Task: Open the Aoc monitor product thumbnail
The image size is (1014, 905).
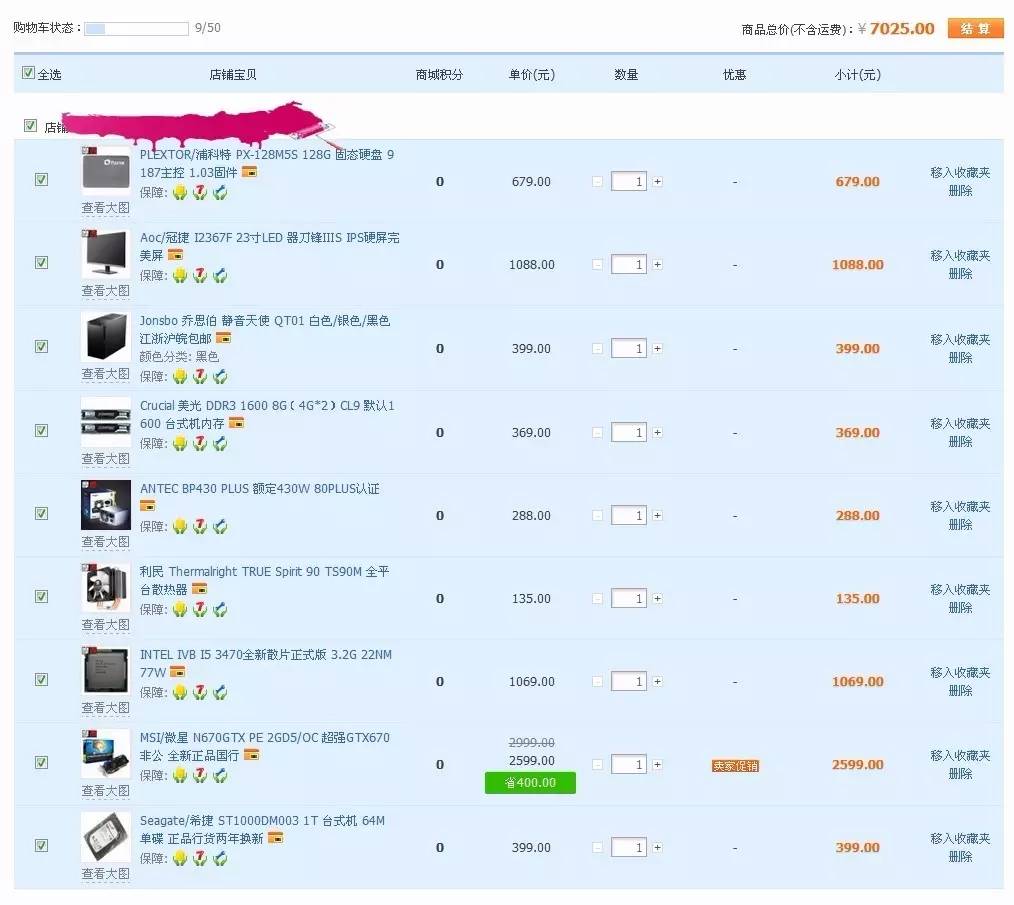Action: (x=105, y=254)
